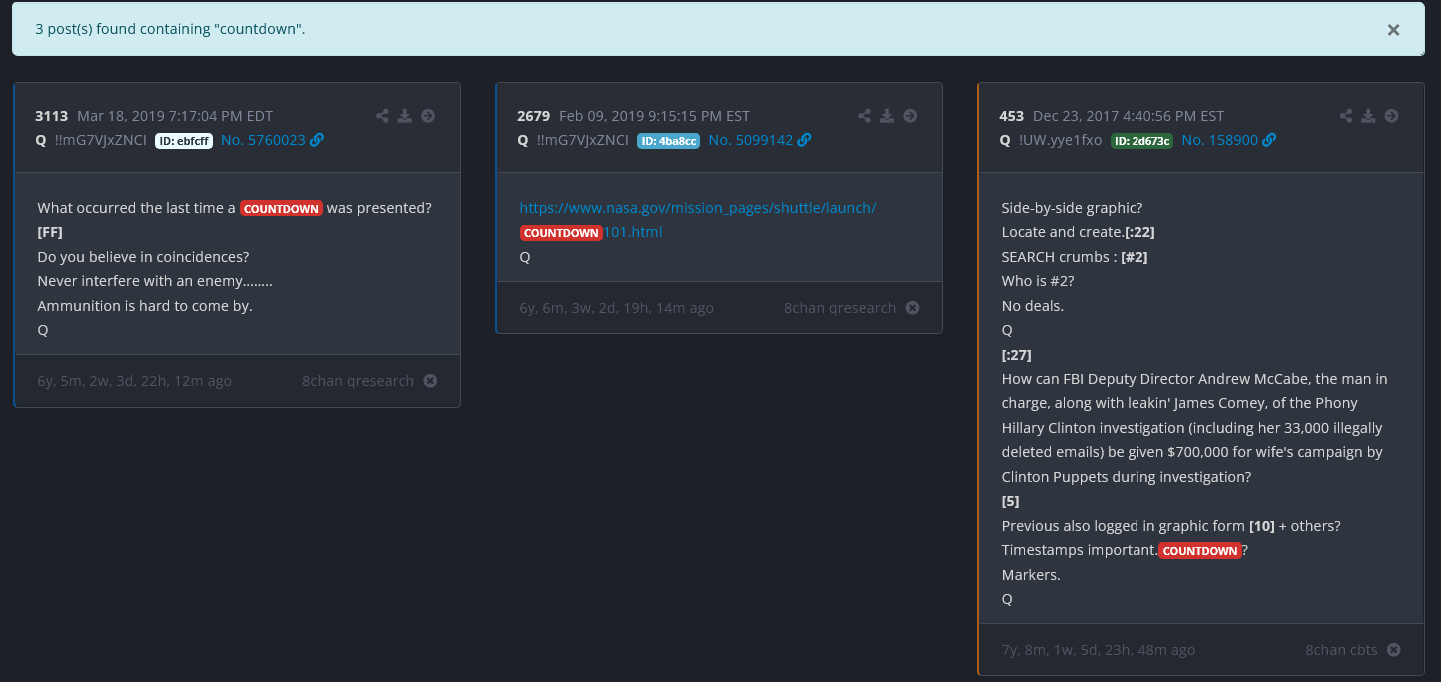Click the date Feb 09, 2019 9:15:15 PM EST
The image size is (1442, 682).
pos(654,116)
